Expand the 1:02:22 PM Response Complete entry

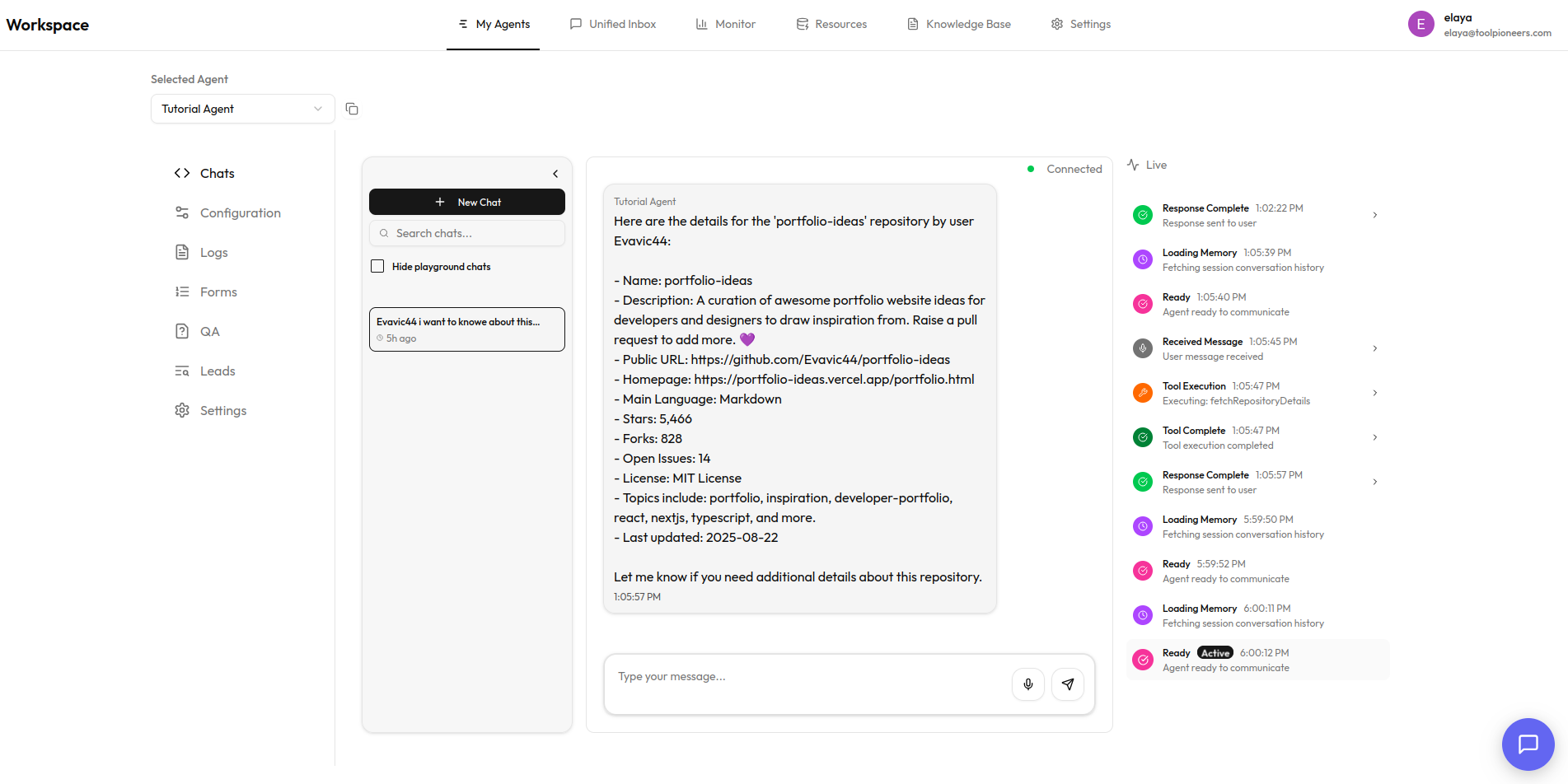pyautogui.click(x=1374, y=215)
